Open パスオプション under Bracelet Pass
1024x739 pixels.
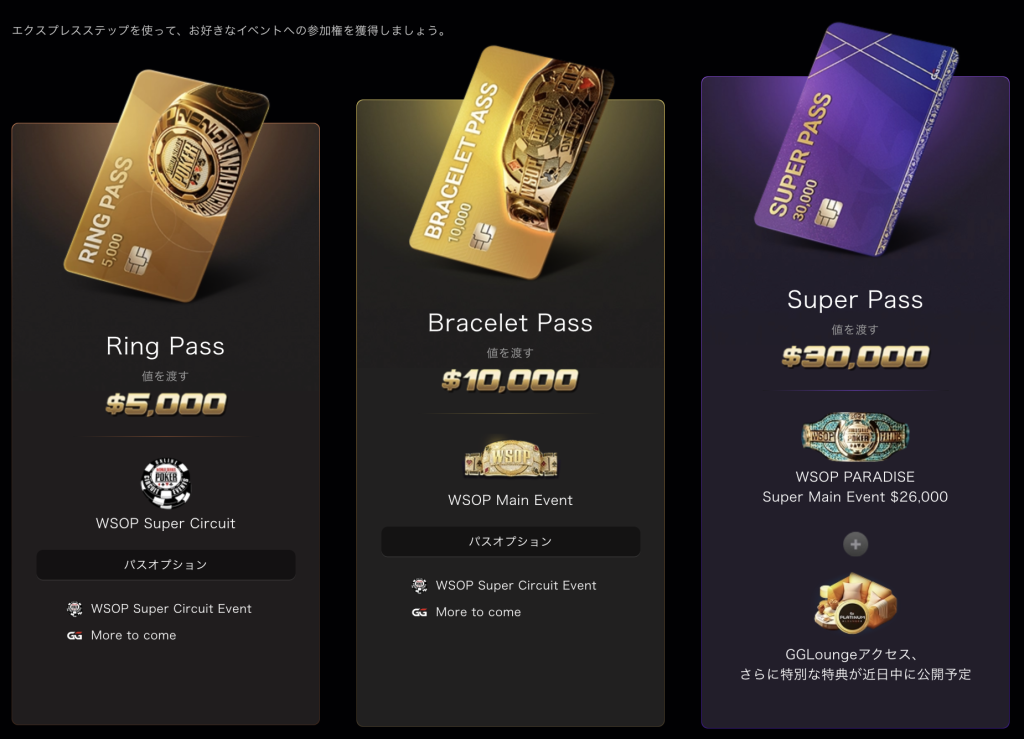point(511,541)
